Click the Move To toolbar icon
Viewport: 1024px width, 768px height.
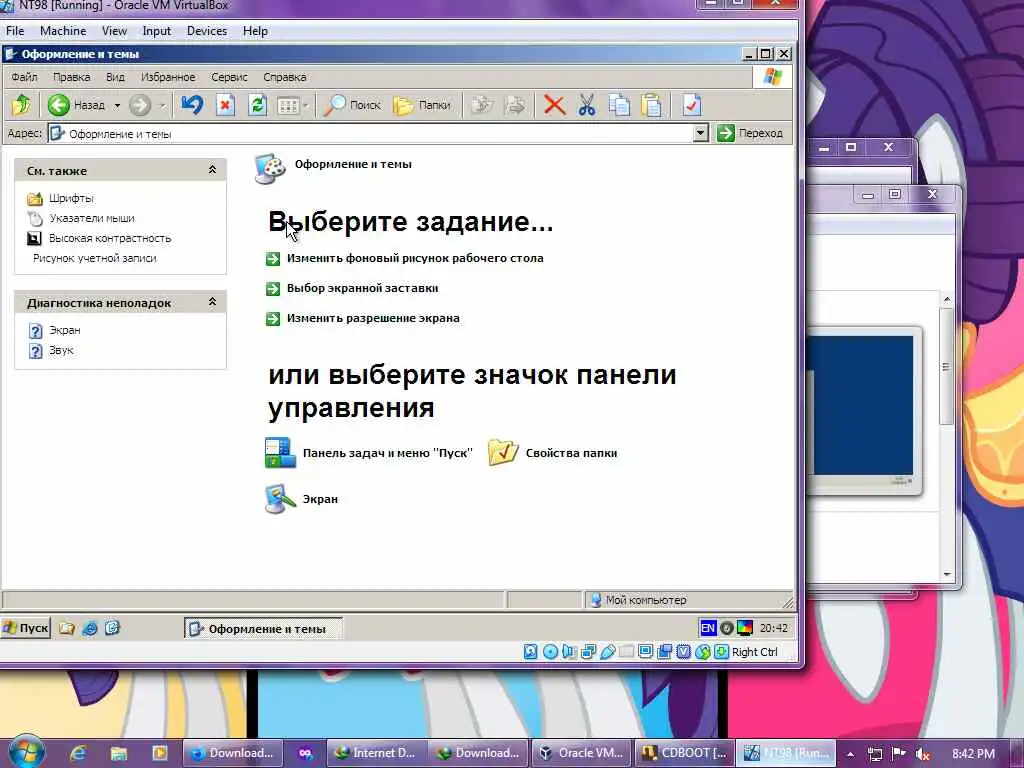tap(483, 104)
